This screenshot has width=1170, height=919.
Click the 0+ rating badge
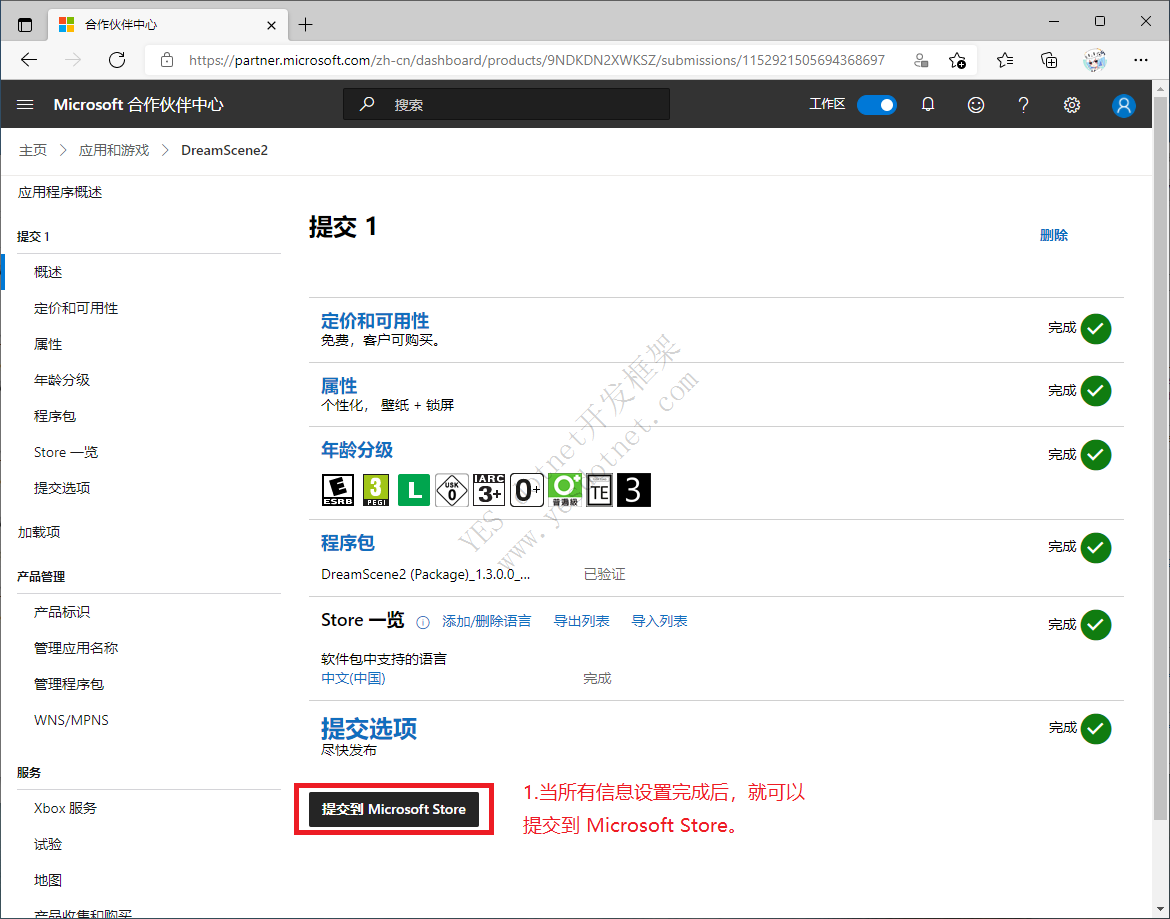click(527, 490)
